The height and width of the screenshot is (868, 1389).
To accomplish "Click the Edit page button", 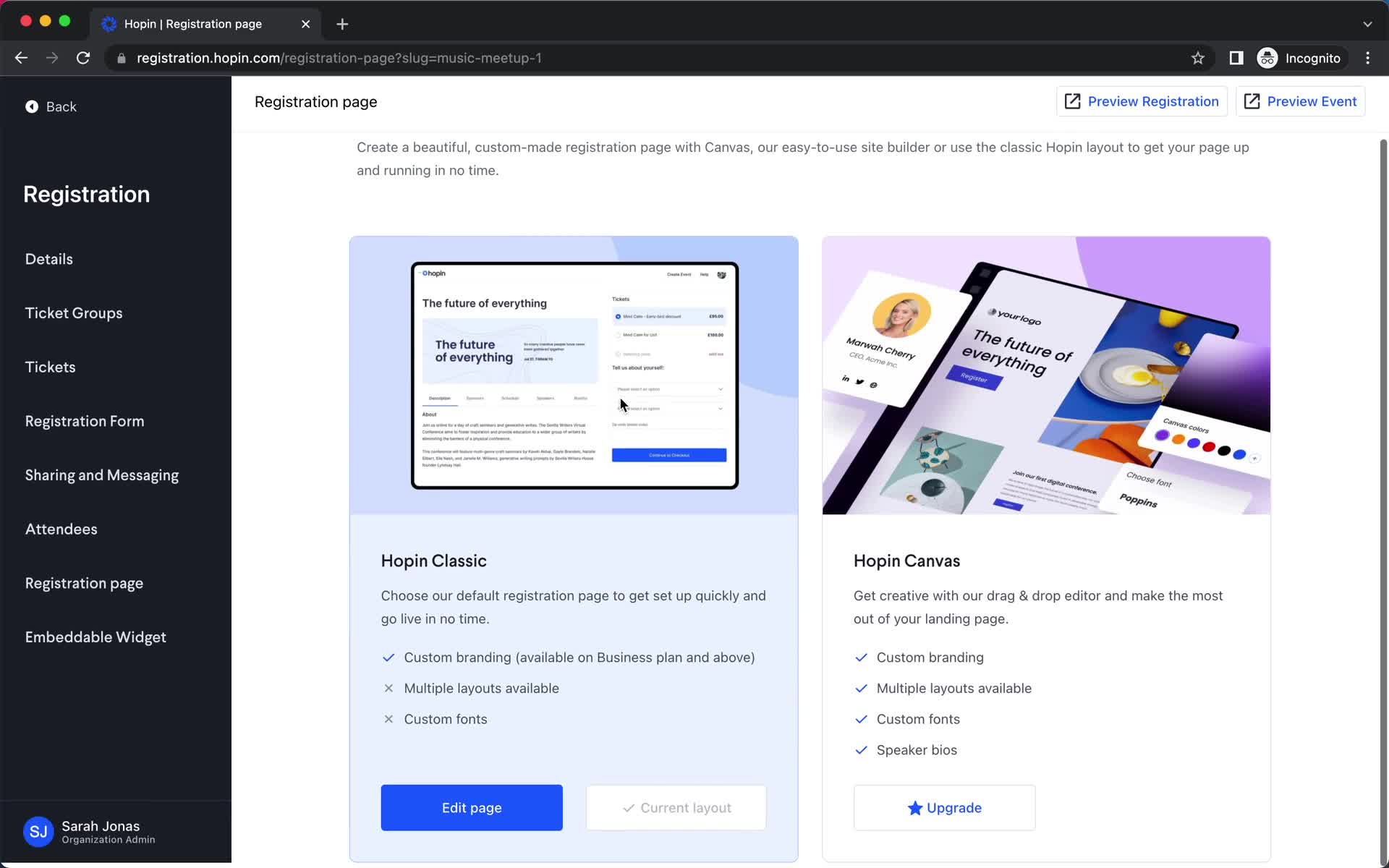I will [x=472, y=807].
